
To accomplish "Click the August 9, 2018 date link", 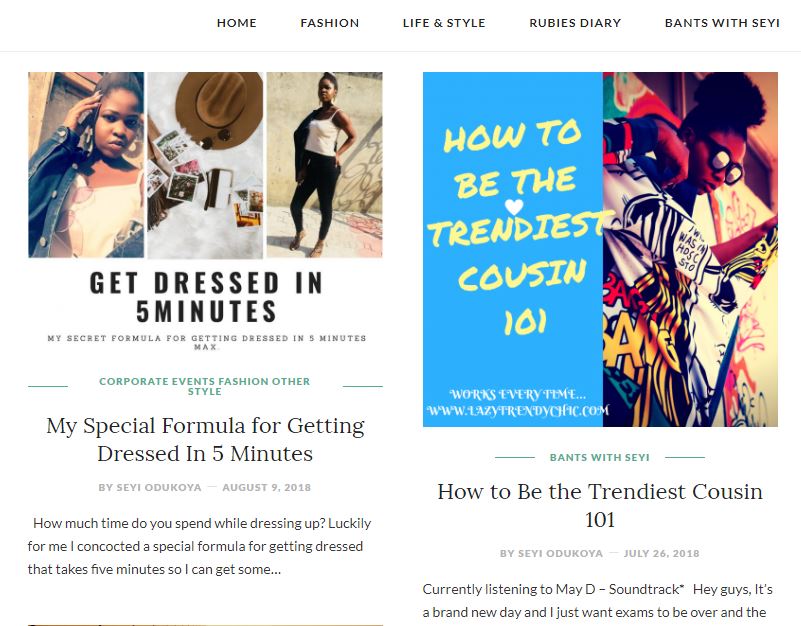I will point(267,488).
